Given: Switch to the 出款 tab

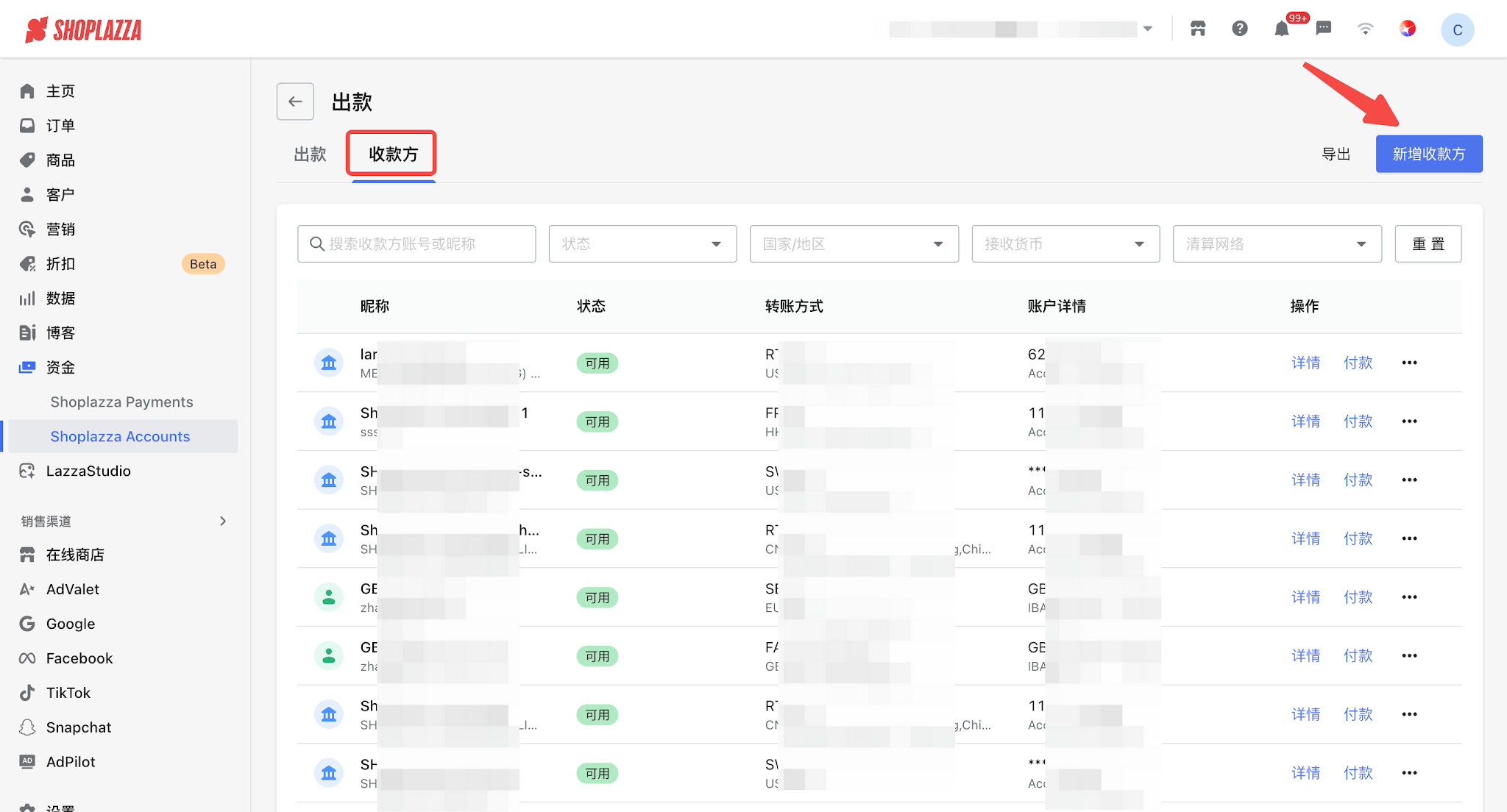Looking at the screenshot, I should (310, 154).
